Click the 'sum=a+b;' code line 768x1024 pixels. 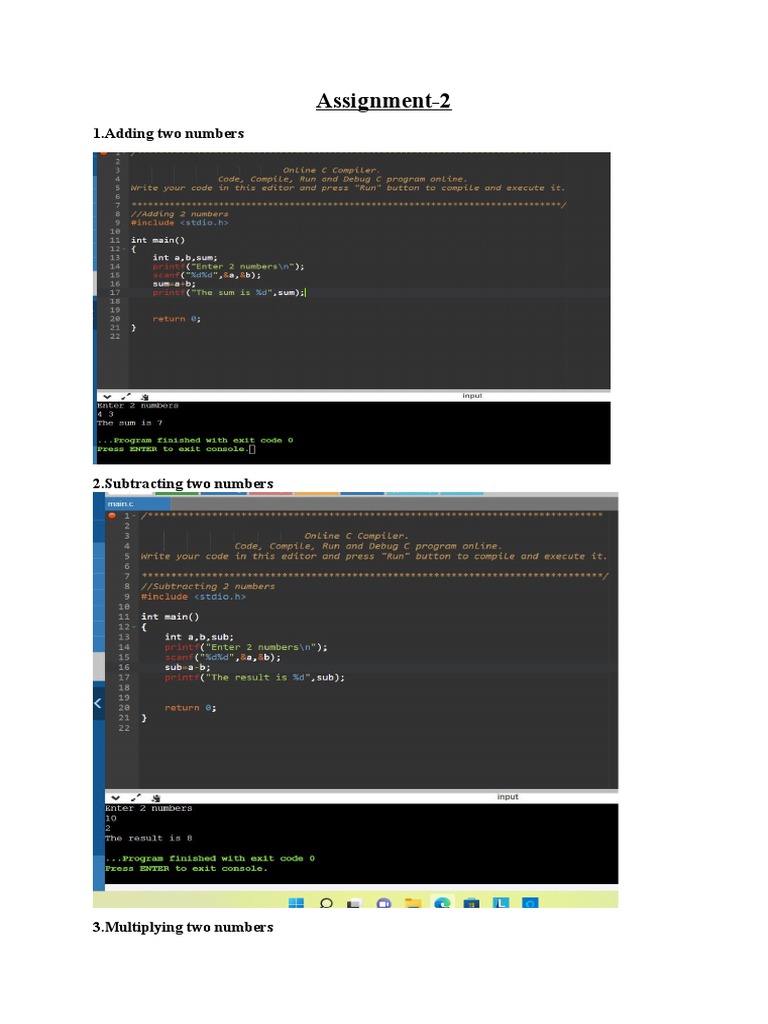click(x=174, y=283)
